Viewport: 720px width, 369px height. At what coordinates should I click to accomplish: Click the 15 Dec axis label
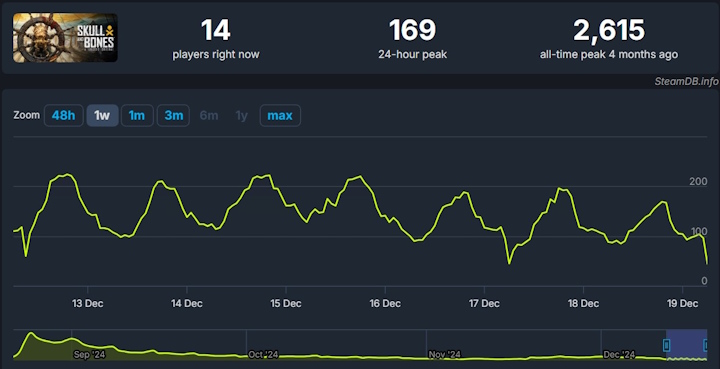pyautogui.click(x=286, y=303)
